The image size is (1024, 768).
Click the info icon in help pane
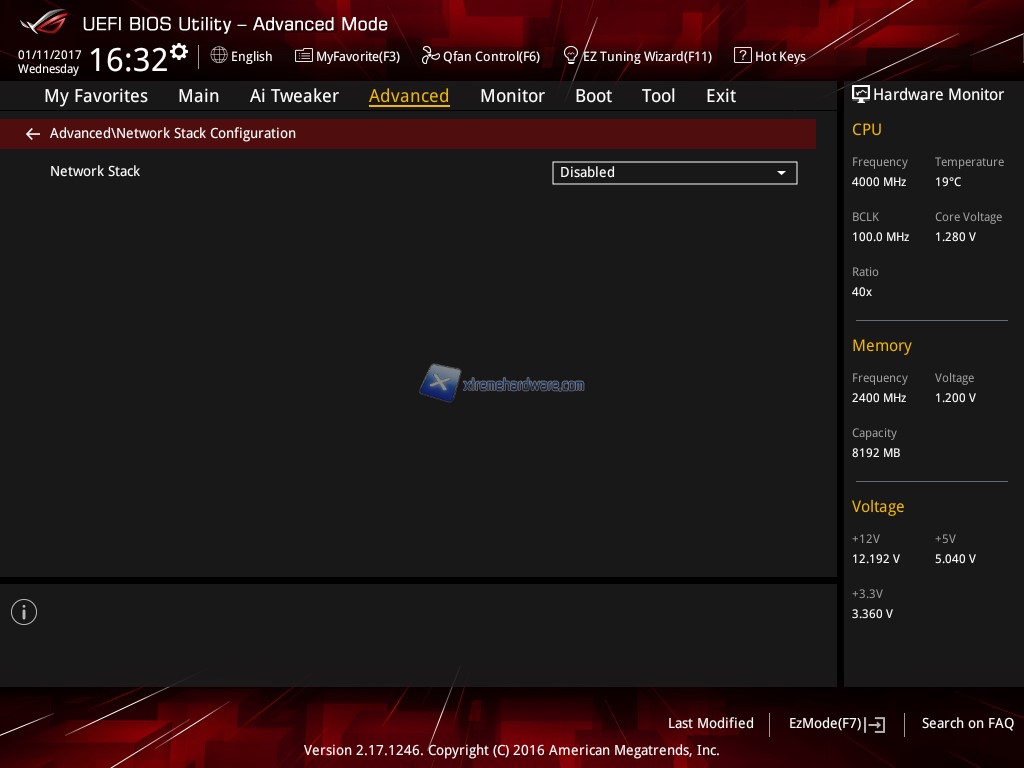(x=24, y=612)
